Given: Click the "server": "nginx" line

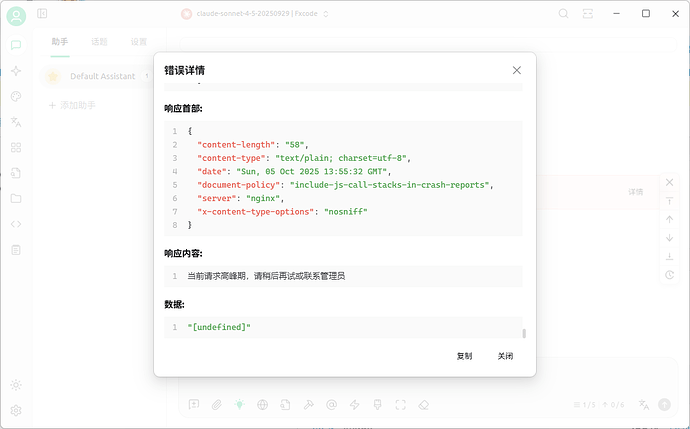Looking at the screenshot, I should click(240, 198).
